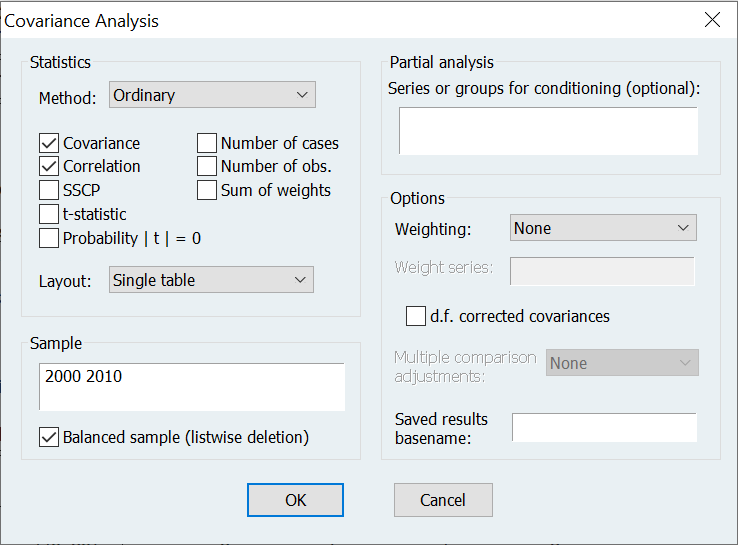
Task: Enable Number of cases checkbox
Action: (207, 143)
